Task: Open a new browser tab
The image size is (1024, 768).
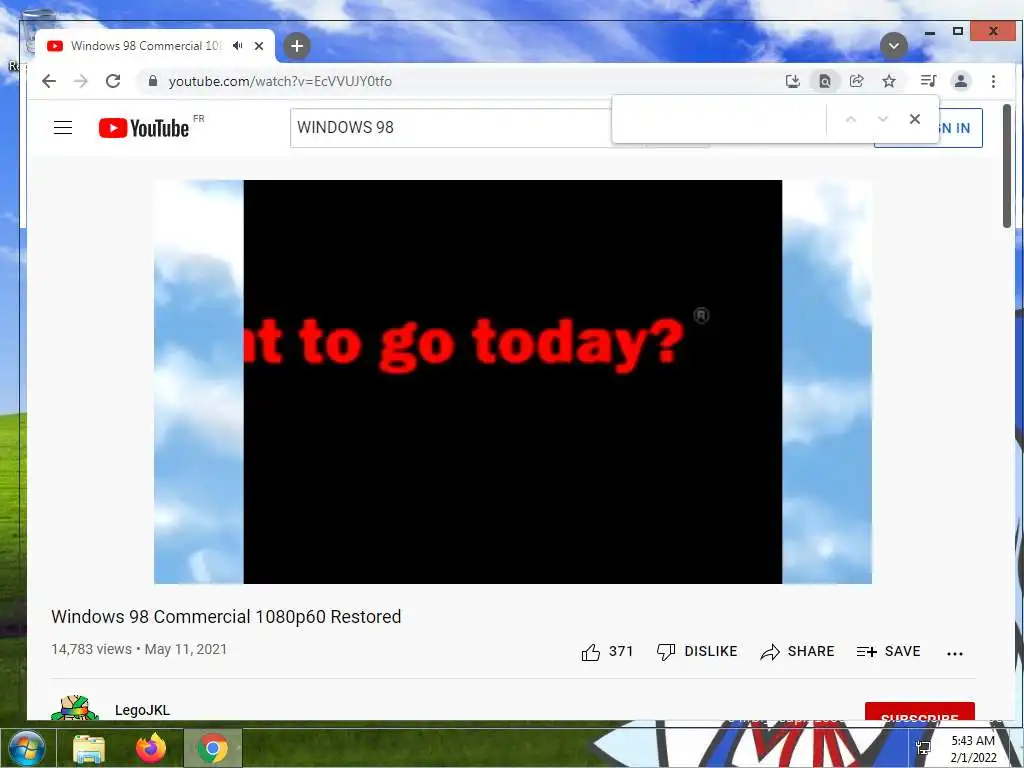Action: pyautogui.click(x=296, y=46)
